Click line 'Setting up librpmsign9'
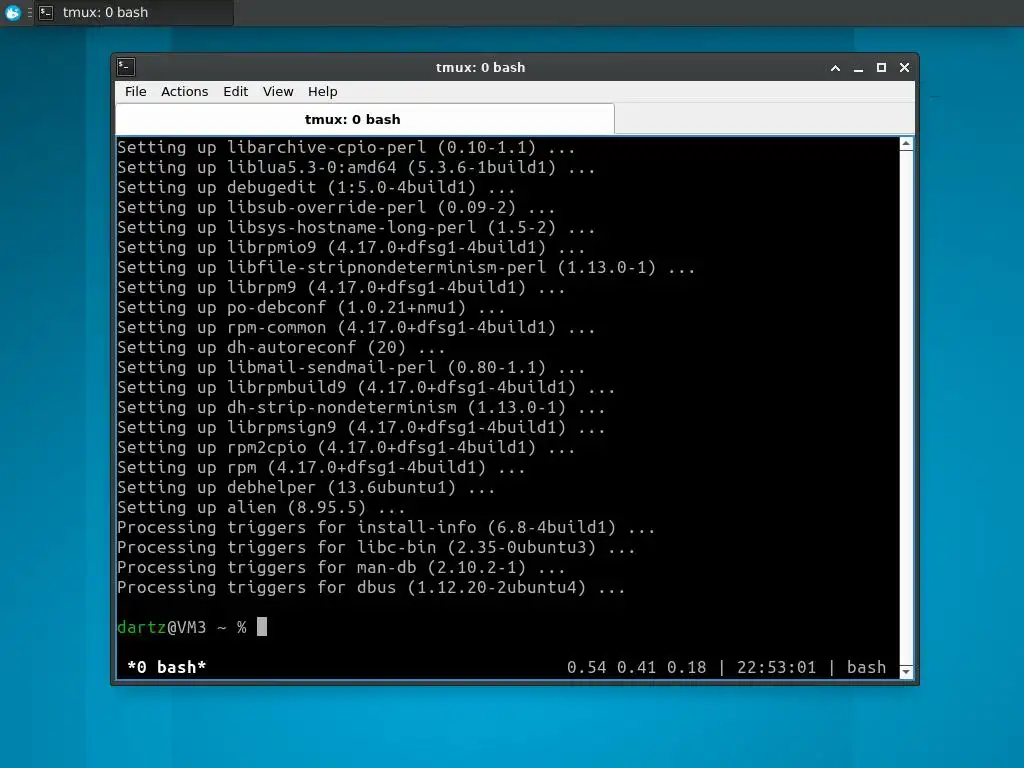This screenshot has height=768, width=1024. pyautogui.click(x=361, y=428)
